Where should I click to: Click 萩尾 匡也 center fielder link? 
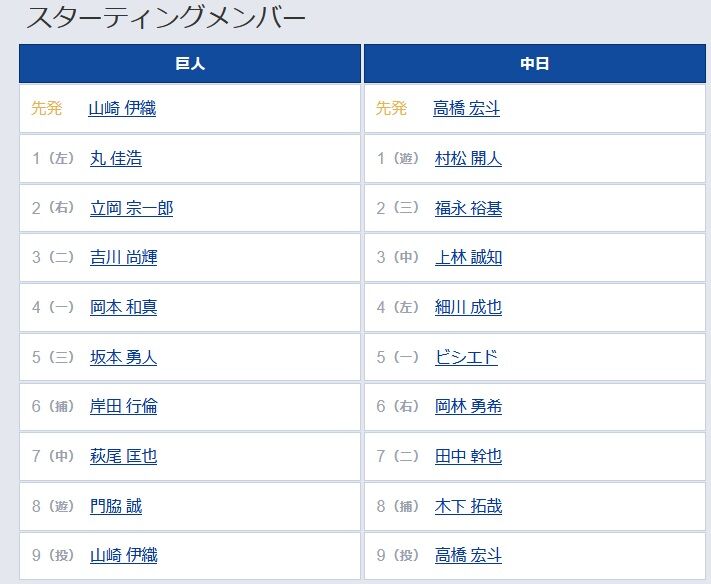click(x=123, y=456)
